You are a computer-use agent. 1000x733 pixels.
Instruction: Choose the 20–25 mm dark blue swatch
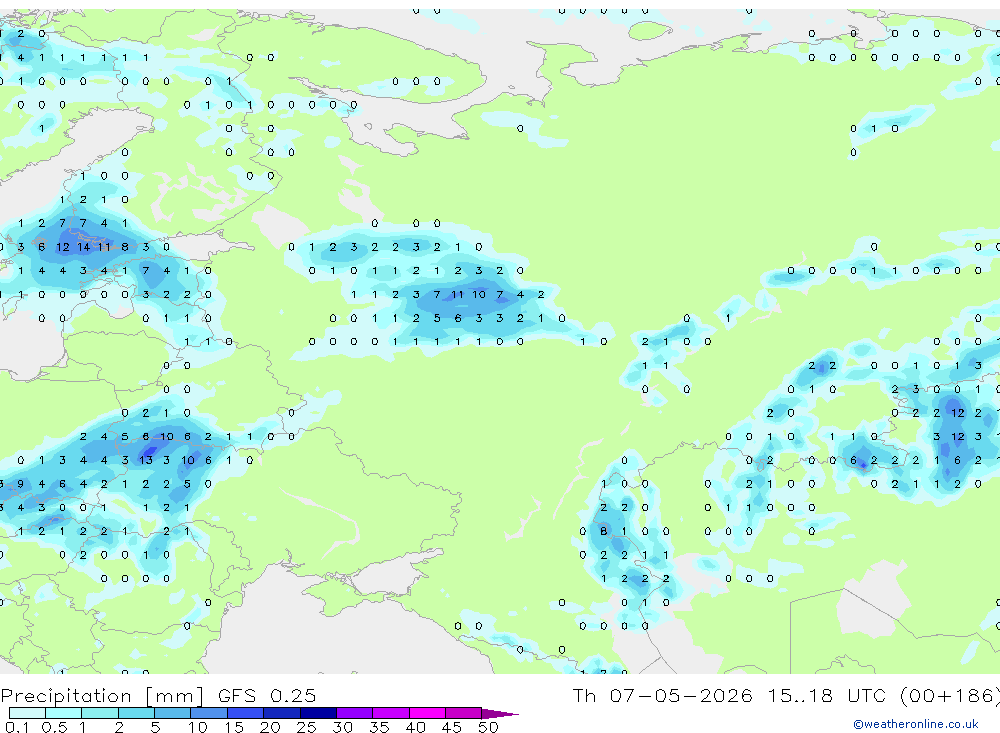coord(282,713)
